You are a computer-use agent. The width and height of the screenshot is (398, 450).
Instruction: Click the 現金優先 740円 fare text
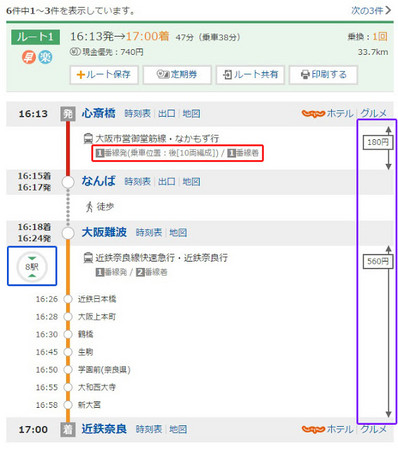click(x=107, y=52)
